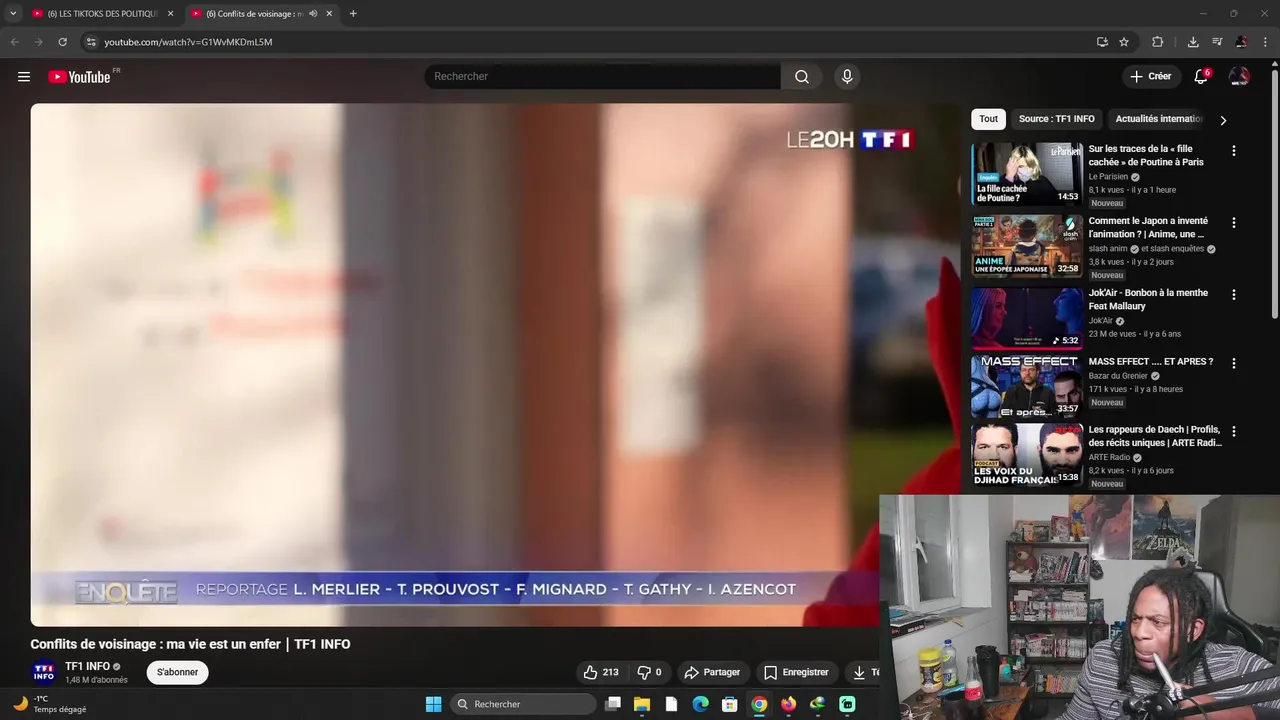
Task: Open Chrome profile avatar in toolbar
Action: click(x=1241, y=42)
